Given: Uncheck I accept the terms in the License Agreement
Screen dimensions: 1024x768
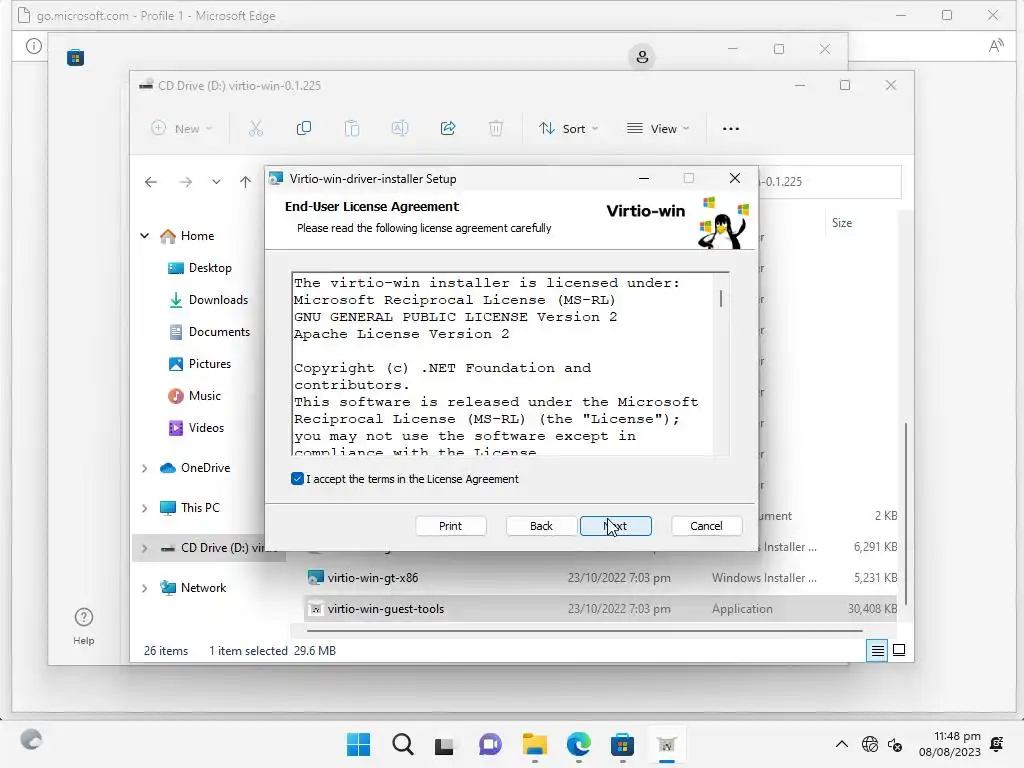Looking at the screenshot, I should pyautogui.click(x=297, y=479).
